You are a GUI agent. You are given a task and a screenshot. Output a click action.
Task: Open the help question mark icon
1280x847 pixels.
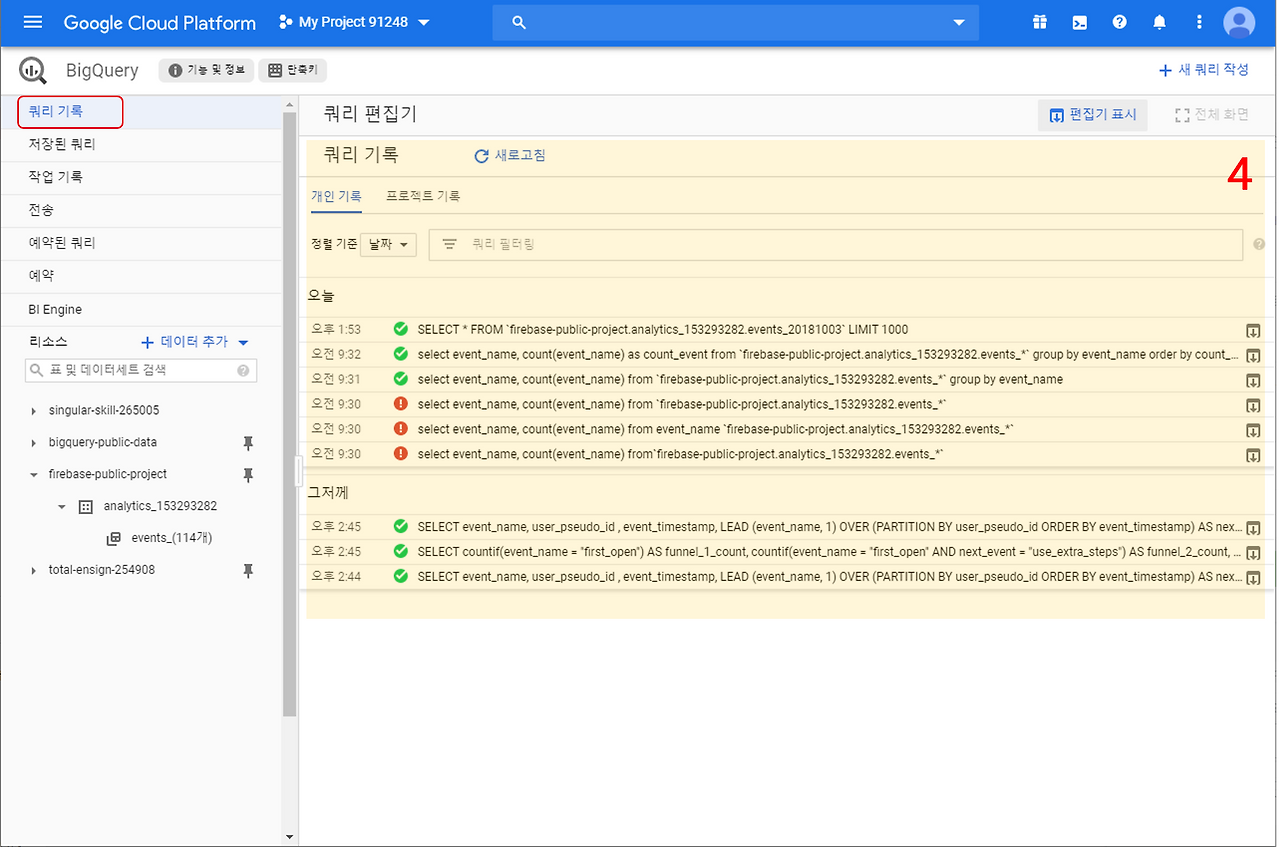pos(1120,22)
